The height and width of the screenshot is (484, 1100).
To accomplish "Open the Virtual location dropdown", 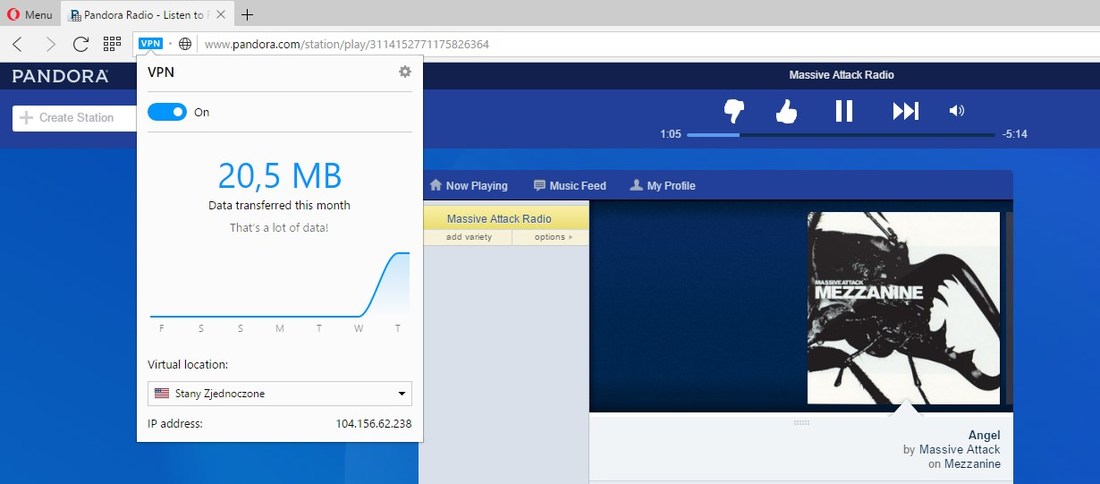I will point(280,394).
